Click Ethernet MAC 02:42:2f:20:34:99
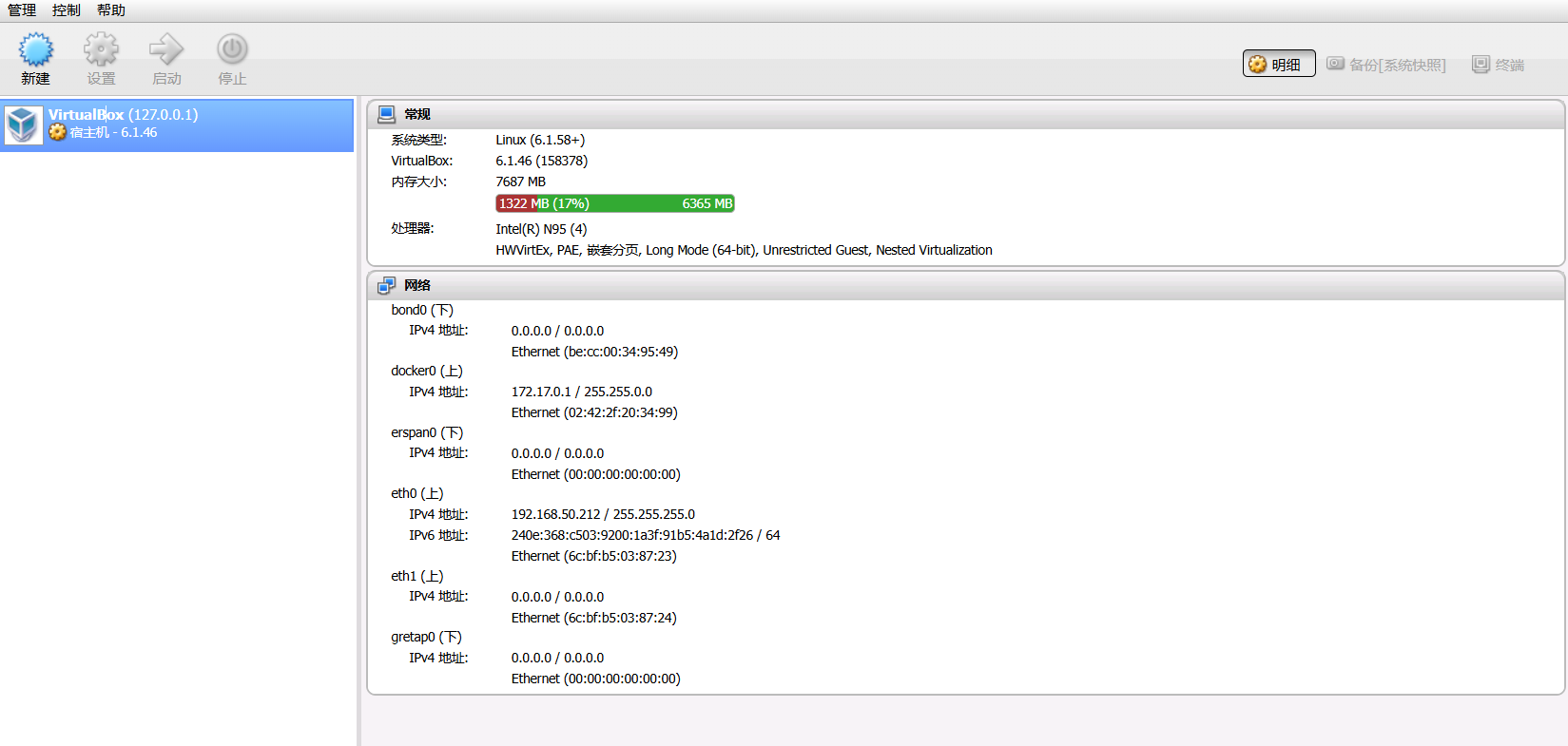 pyautogui.click(x=594, y=412)
